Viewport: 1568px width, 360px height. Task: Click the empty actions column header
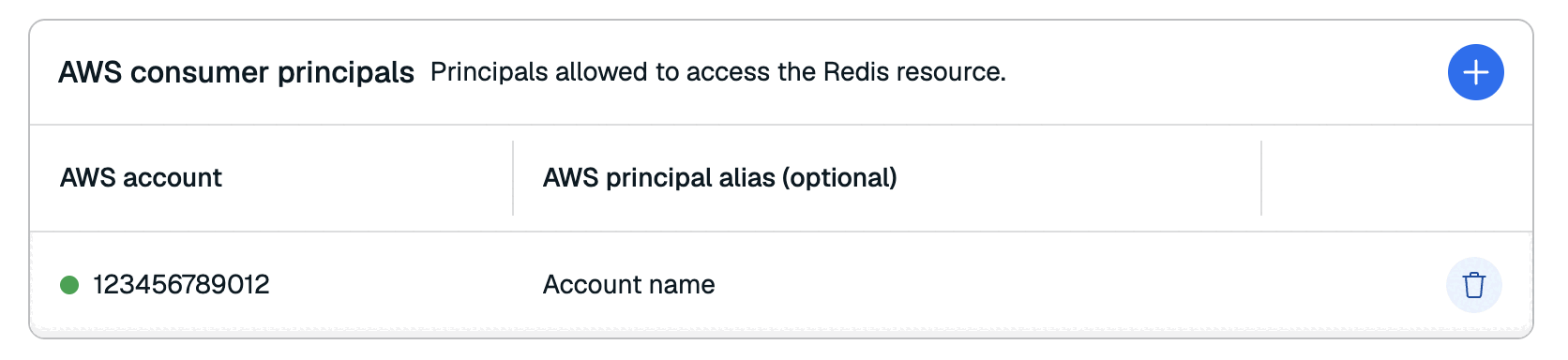[x=1396, y=178]
